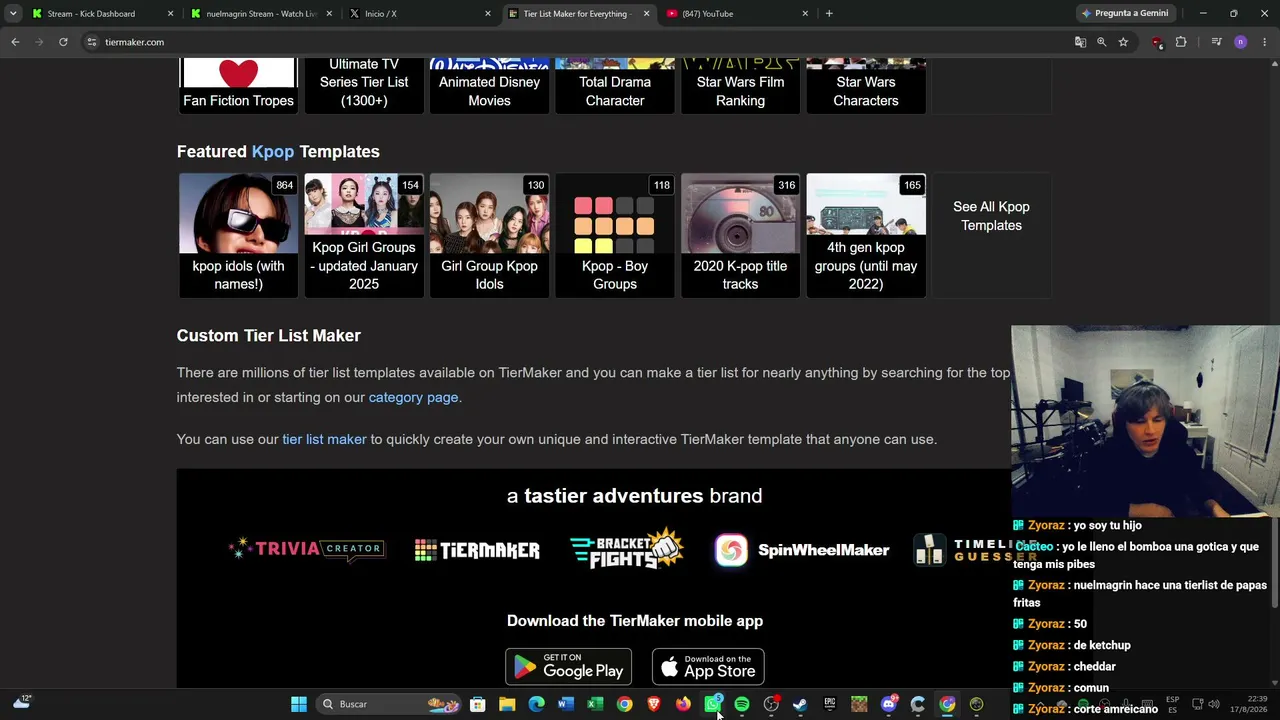Image resolution: width=1280 pixels, height=720 pixels.
Task: Open Excel from the taskbar
Action: click(595, 704)
